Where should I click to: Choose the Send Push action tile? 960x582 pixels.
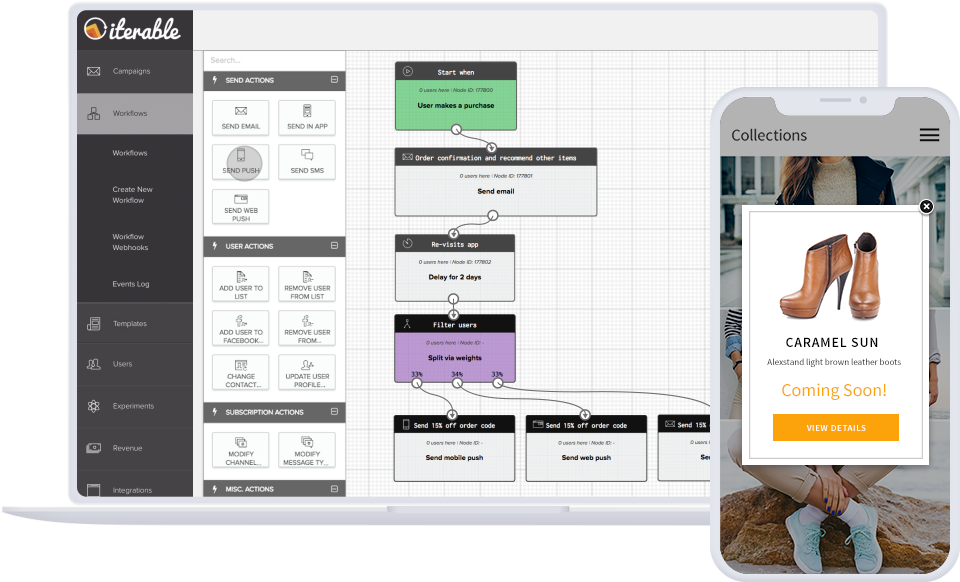tap(241, 161)
